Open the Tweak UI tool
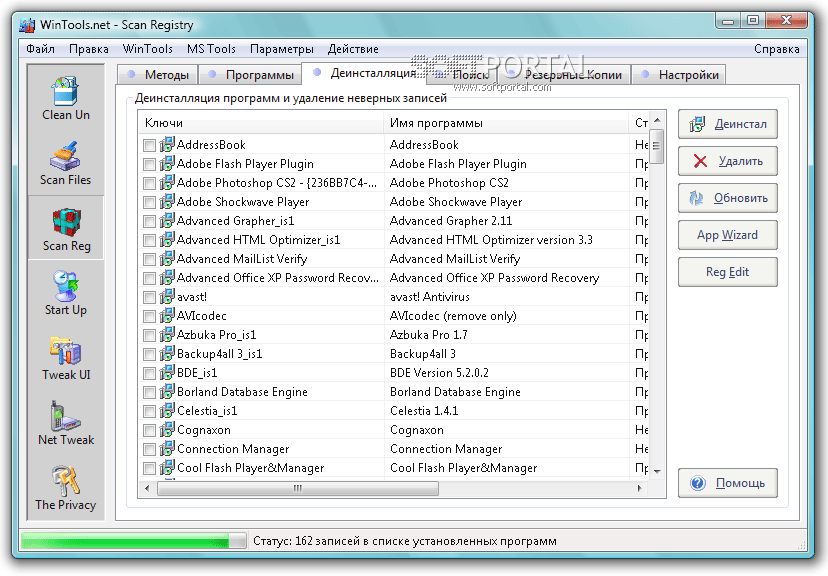Viewport: 828px width, 576px height. click(65, 358)
